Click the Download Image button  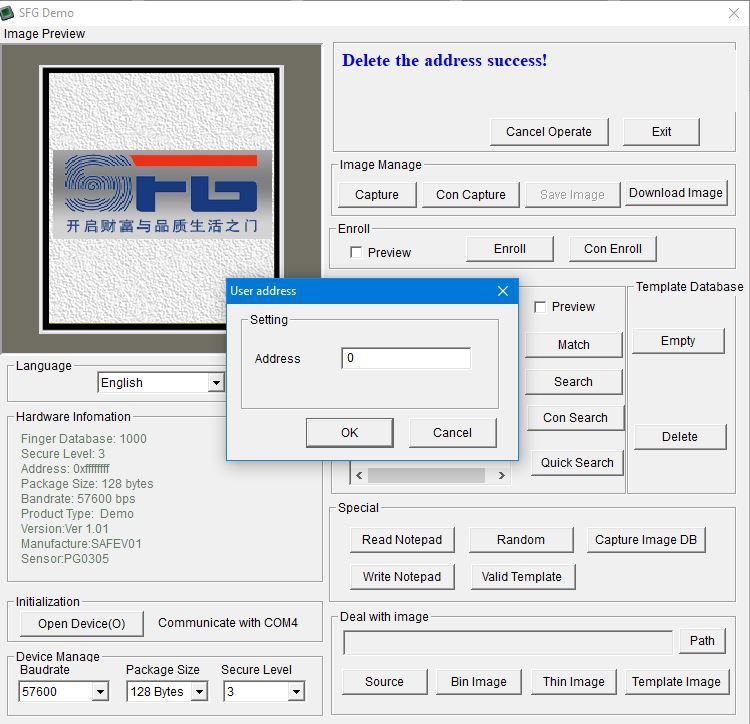[x=676, y=193]
